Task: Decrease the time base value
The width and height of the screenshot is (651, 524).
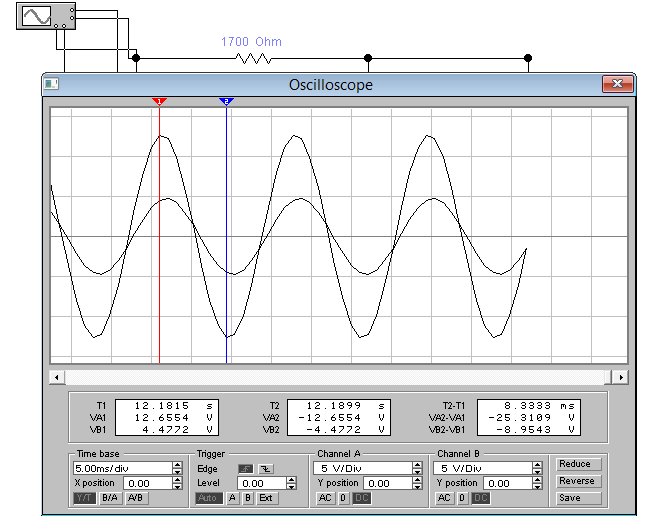Action: click(x=177, y=472)
